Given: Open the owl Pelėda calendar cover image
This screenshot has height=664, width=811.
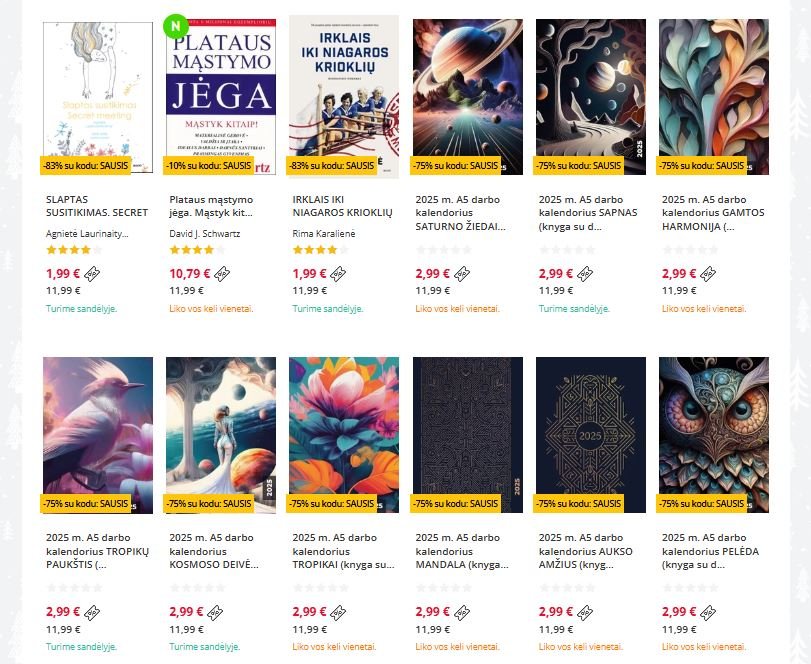Looking at the screenshot, I should pyautogui.click(x=714, y=435).
